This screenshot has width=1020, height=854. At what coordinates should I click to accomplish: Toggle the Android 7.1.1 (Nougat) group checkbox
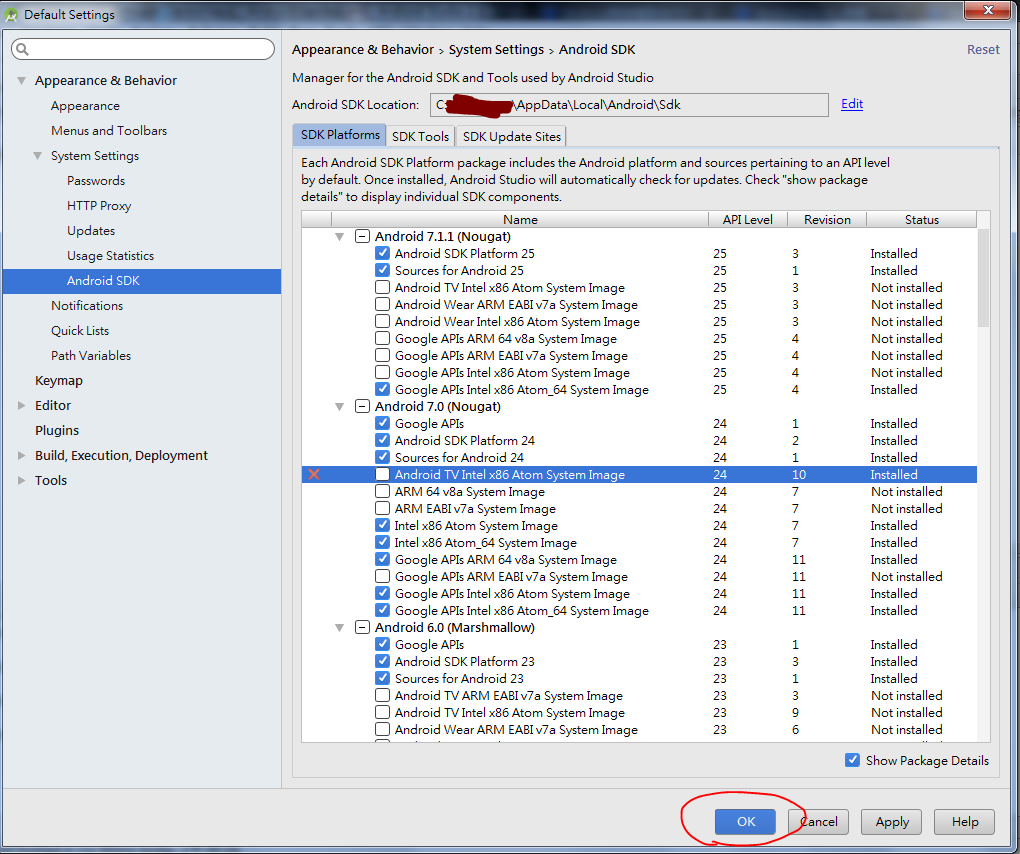click(362, 236)
